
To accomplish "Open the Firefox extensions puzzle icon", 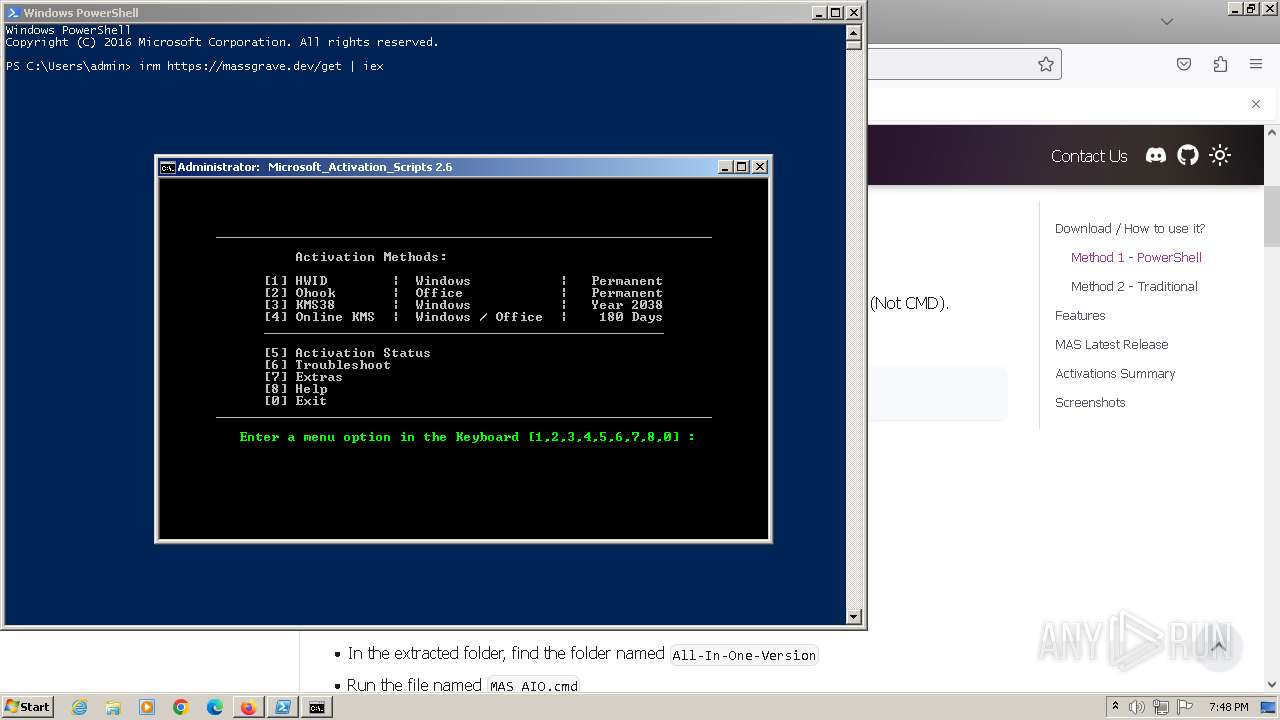I will [x=1220, y=64].
